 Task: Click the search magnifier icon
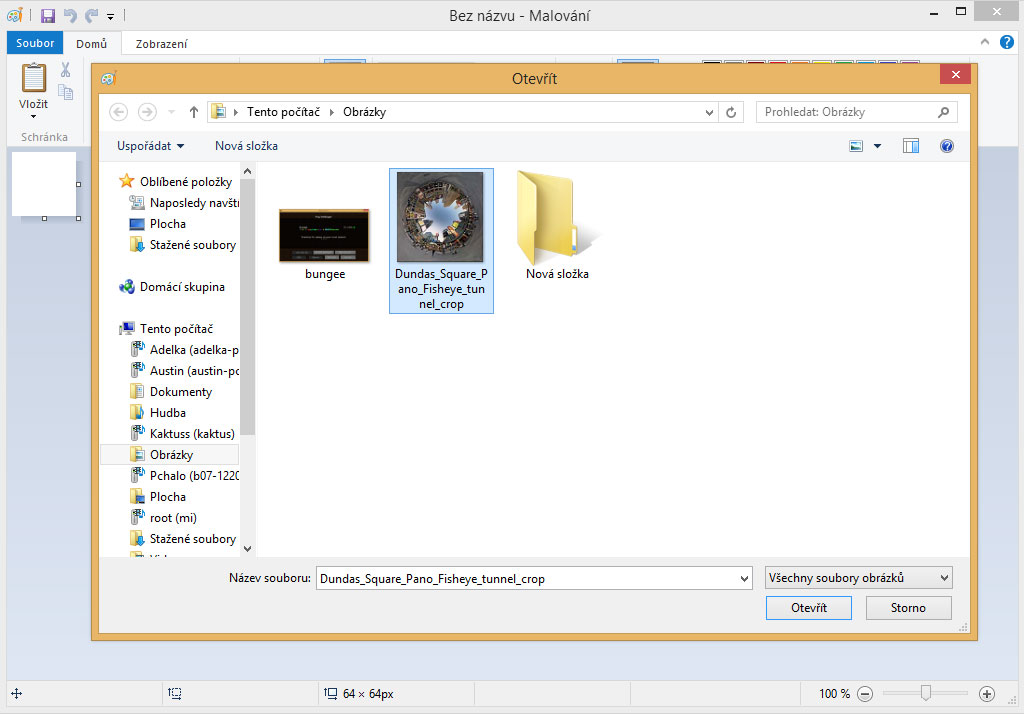pyautogui.click(x=944, y=112)
